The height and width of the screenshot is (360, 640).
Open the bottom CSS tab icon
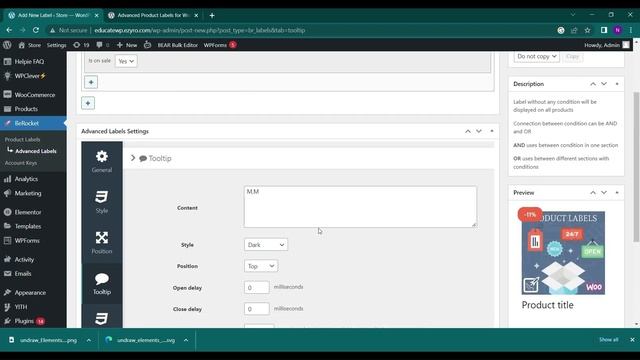point(102,318)
